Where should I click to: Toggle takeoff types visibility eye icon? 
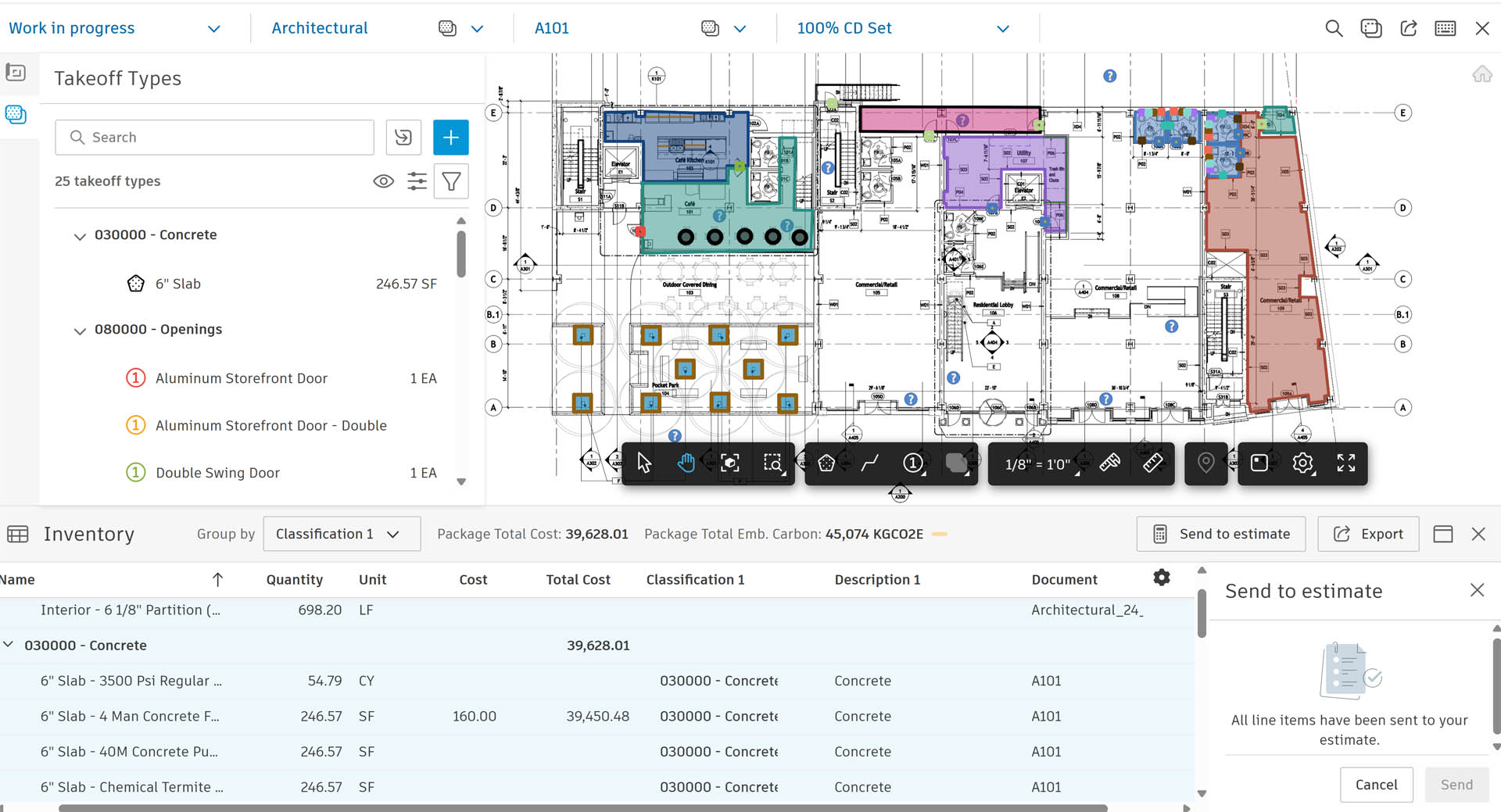coord(383,181)
